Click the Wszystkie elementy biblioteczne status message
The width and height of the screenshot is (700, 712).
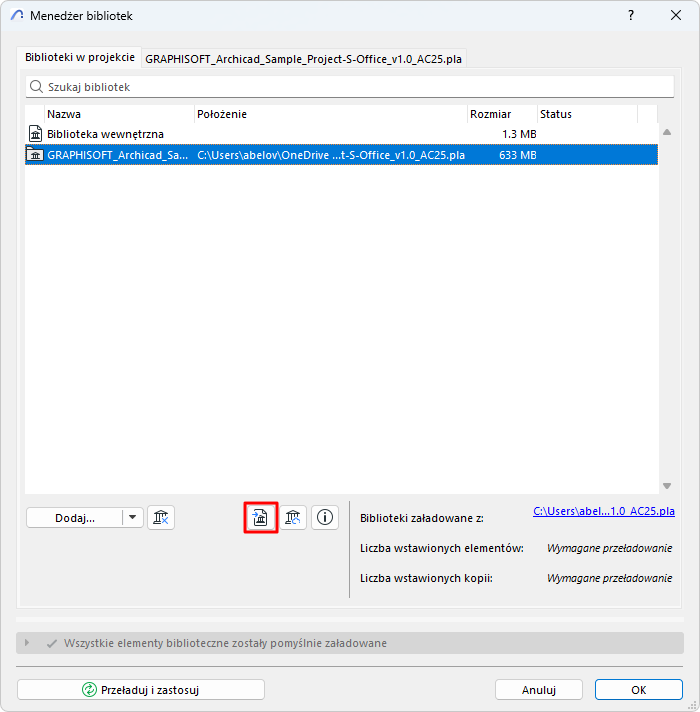tap(225, 643)
